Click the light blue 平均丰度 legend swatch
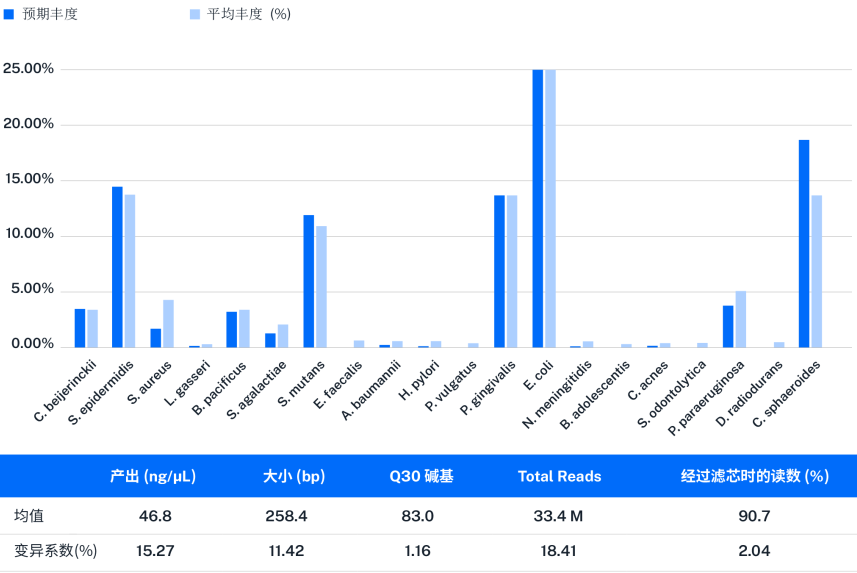Image resolution: width=857 pixels, height=573 pixels. (x=194, y=15)
